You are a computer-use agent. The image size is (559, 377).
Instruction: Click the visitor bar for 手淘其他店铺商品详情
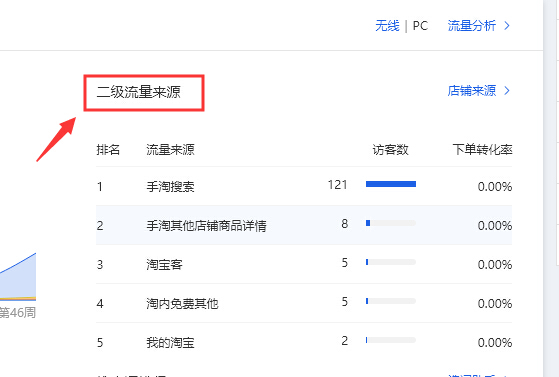click(391, 223)
